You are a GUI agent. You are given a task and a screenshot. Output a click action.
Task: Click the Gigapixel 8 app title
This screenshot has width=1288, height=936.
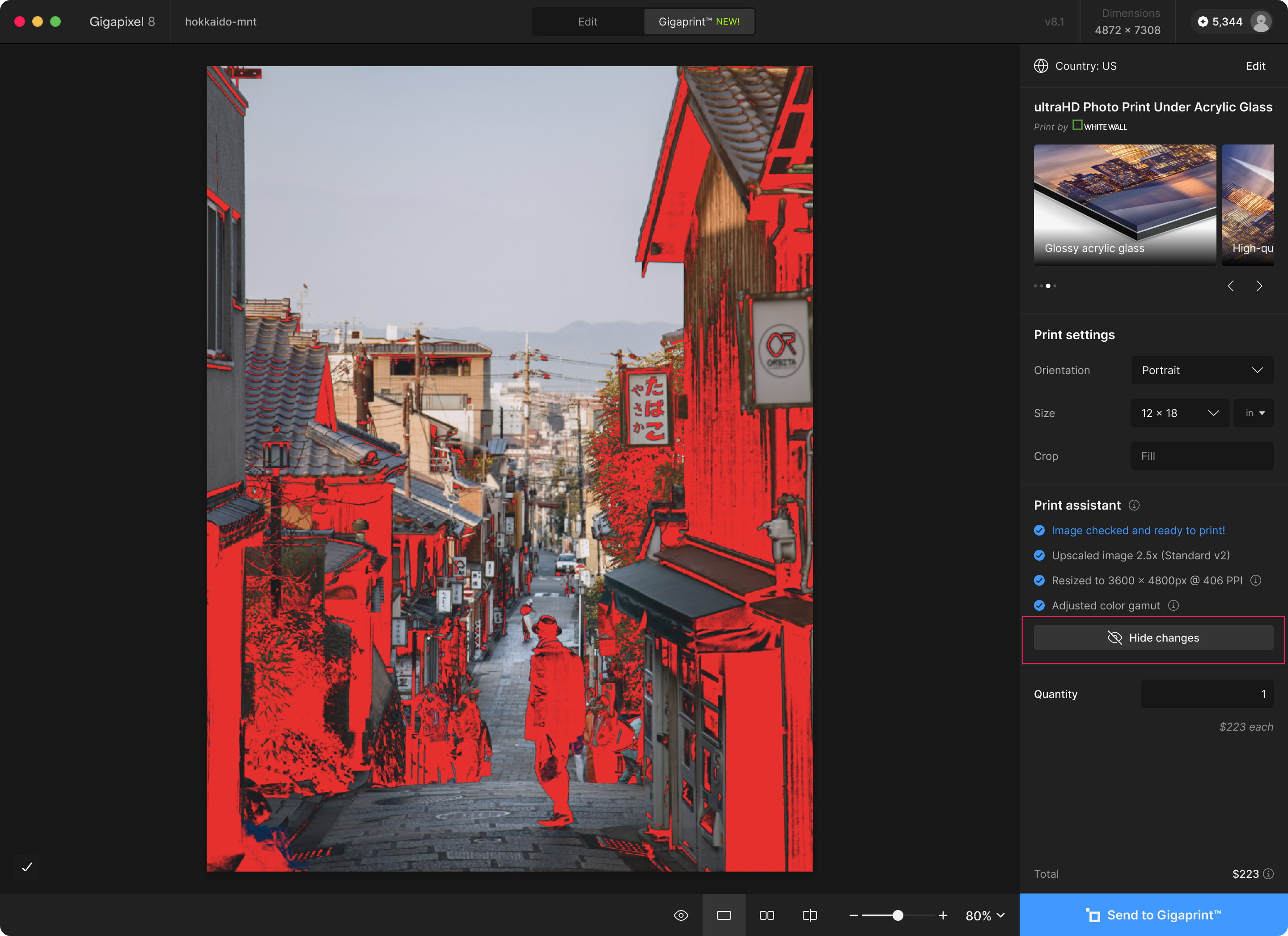coord(122,21)
